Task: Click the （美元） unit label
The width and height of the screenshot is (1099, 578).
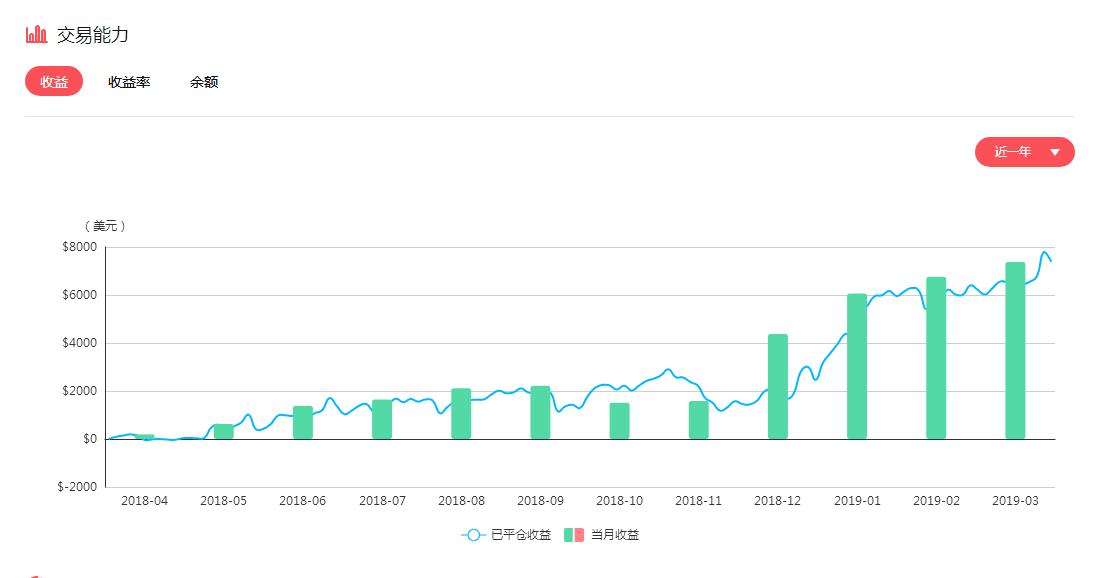Action: tap(105, 226)
